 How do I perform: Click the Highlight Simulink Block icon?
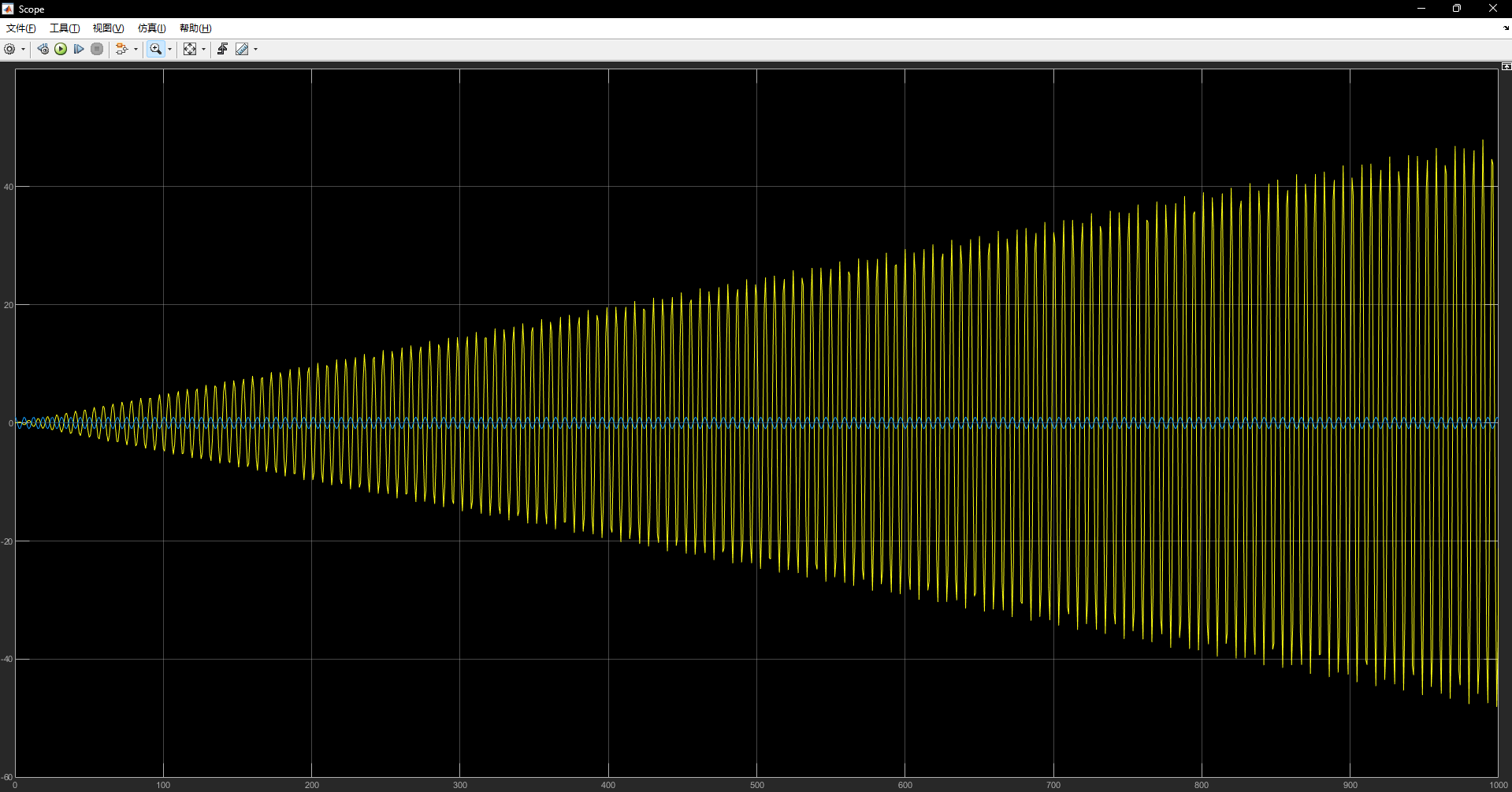(121, 49)
